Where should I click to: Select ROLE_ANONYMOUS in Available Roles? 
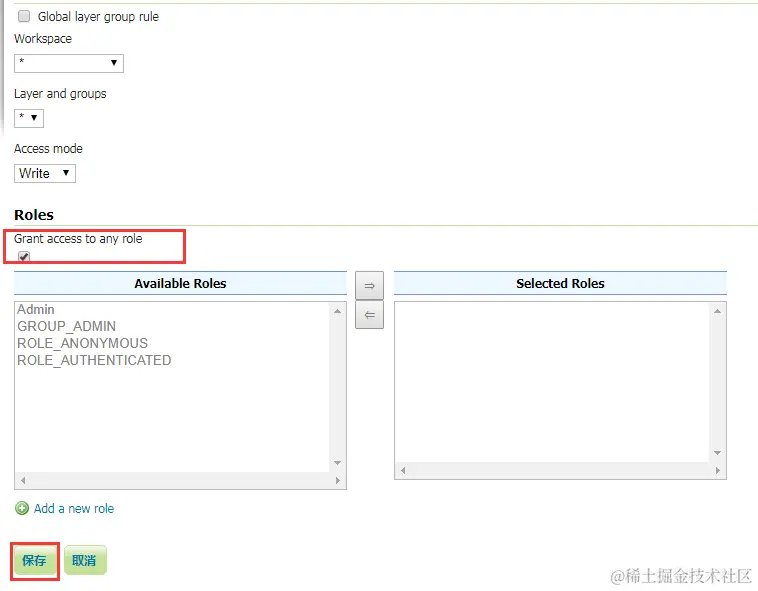(x=83, y=343)
